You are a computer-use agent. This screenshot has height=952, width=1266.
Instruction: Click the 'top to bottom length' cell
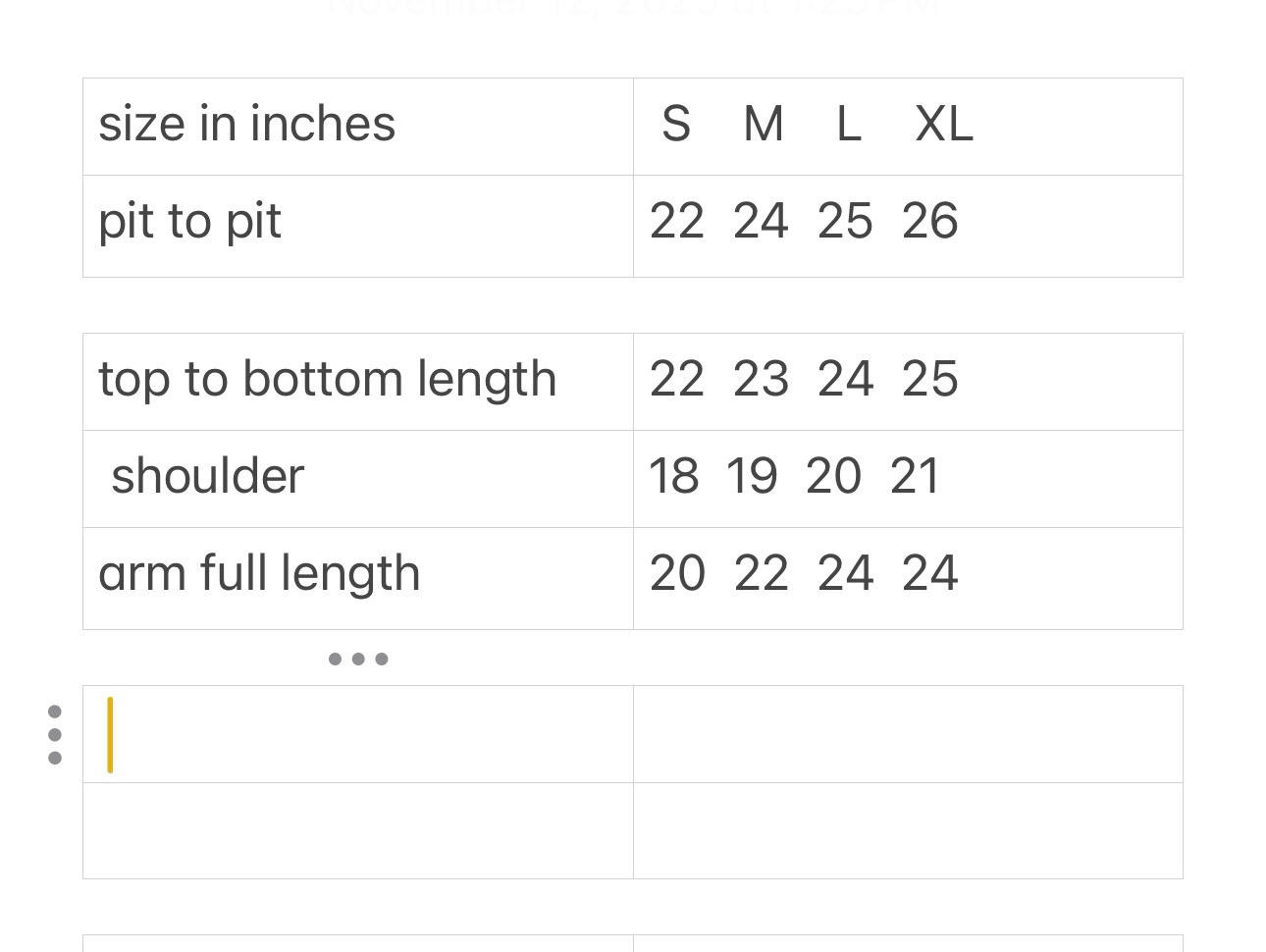tap(357, 381)
